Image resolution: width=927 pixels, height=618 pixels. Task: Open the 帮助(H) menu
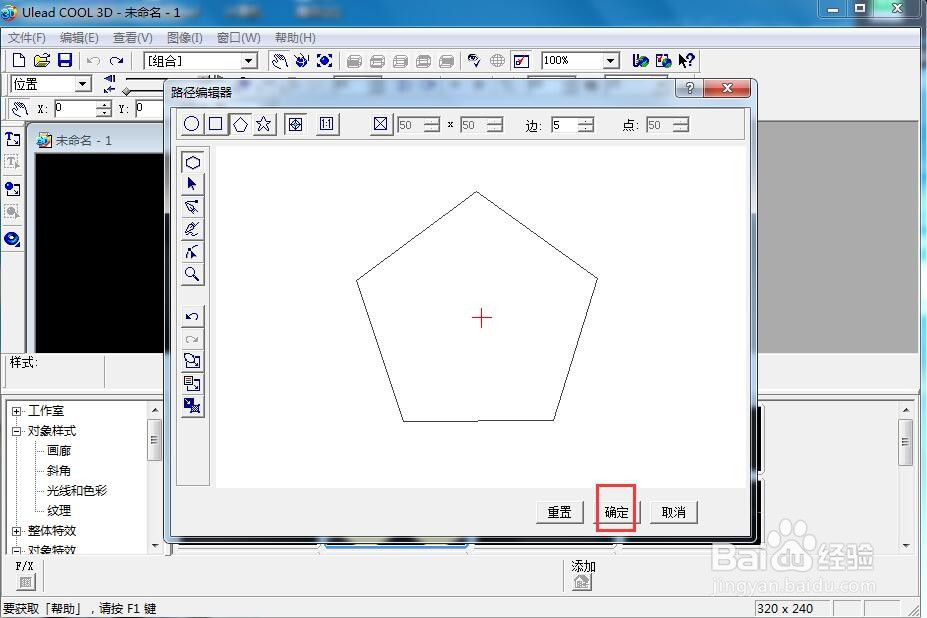point(295,38)
